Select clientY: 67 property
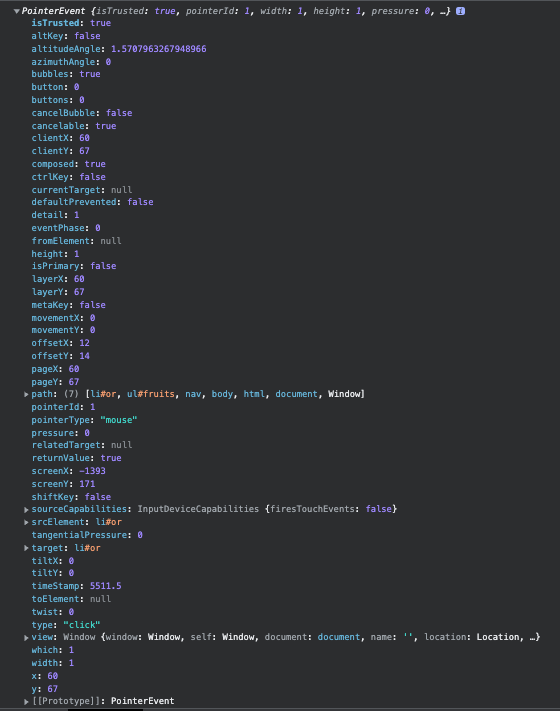The height and width of the screenshot is (711, 560). click(60, 151)
